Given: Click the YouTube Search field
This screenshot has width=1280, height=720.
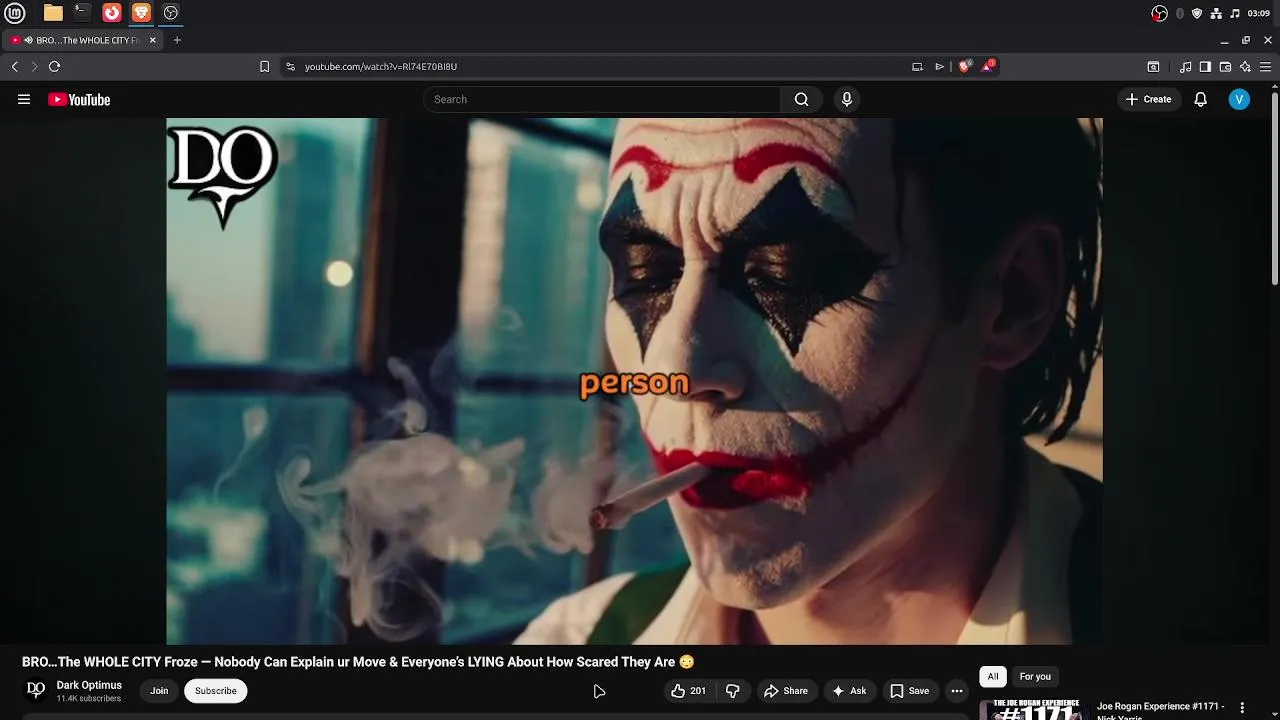Looking at the screenshot, I should (601, 99).
